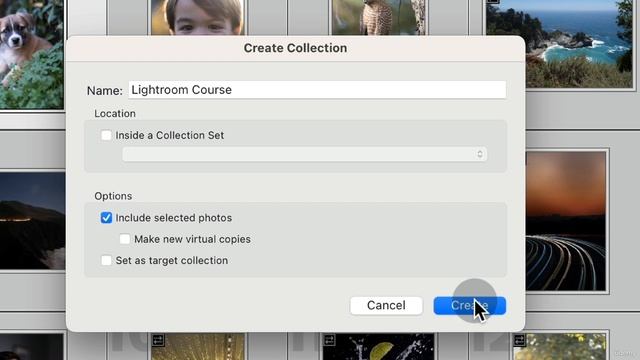The image size is (640, 360).
Task: Select the golden lights photo thumbnail
Action: point(198,347)
